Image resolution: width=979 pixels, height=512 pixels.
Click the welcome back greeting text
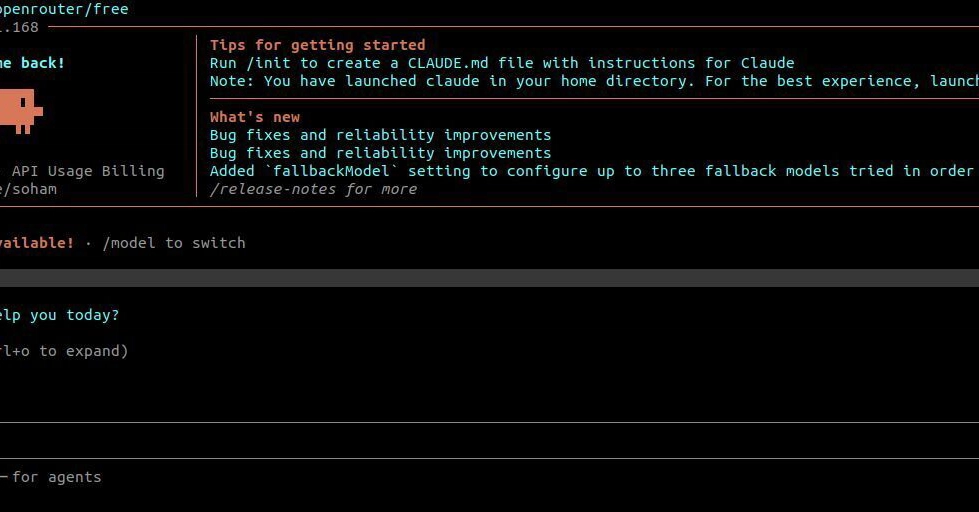click(x=32, y=63)
